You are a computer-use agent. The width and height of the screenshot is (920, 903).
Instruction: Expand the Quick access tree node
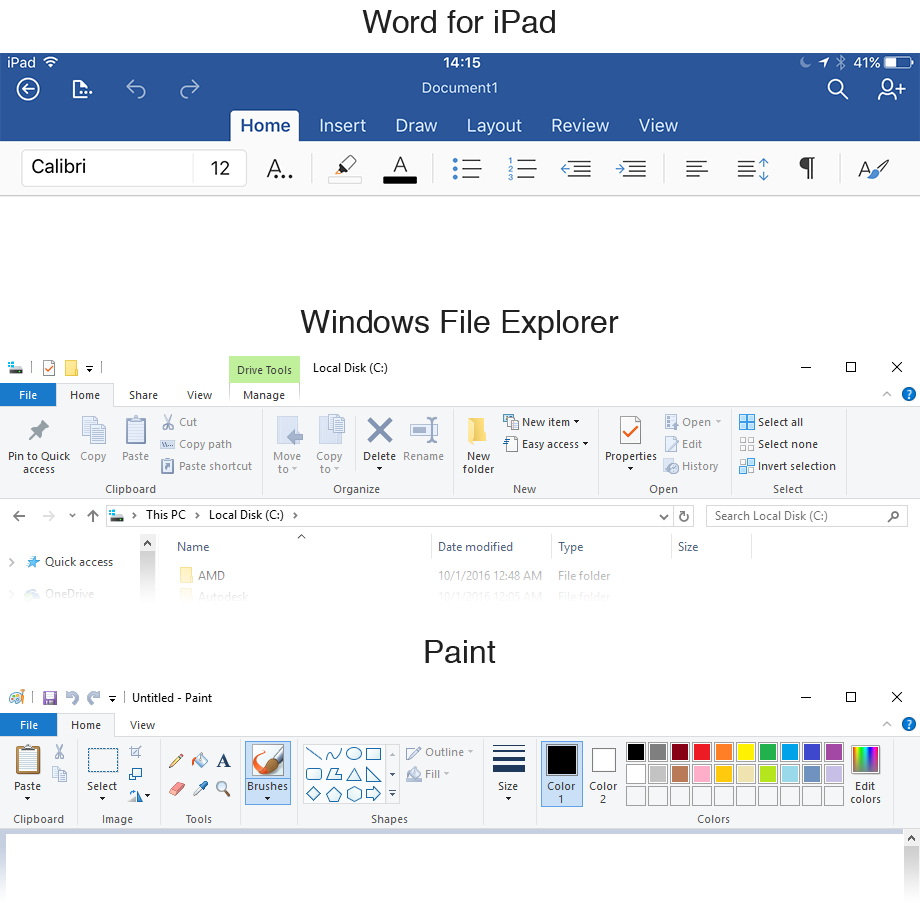pos(11,562)
